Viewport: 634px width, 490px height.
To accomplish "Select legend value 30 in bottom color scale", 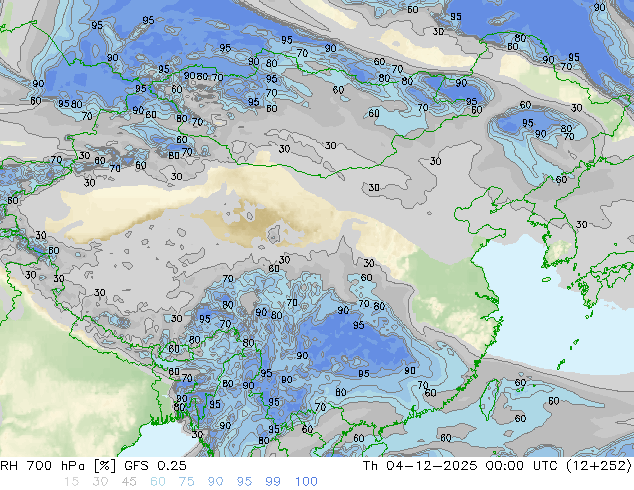I will 100,482.
